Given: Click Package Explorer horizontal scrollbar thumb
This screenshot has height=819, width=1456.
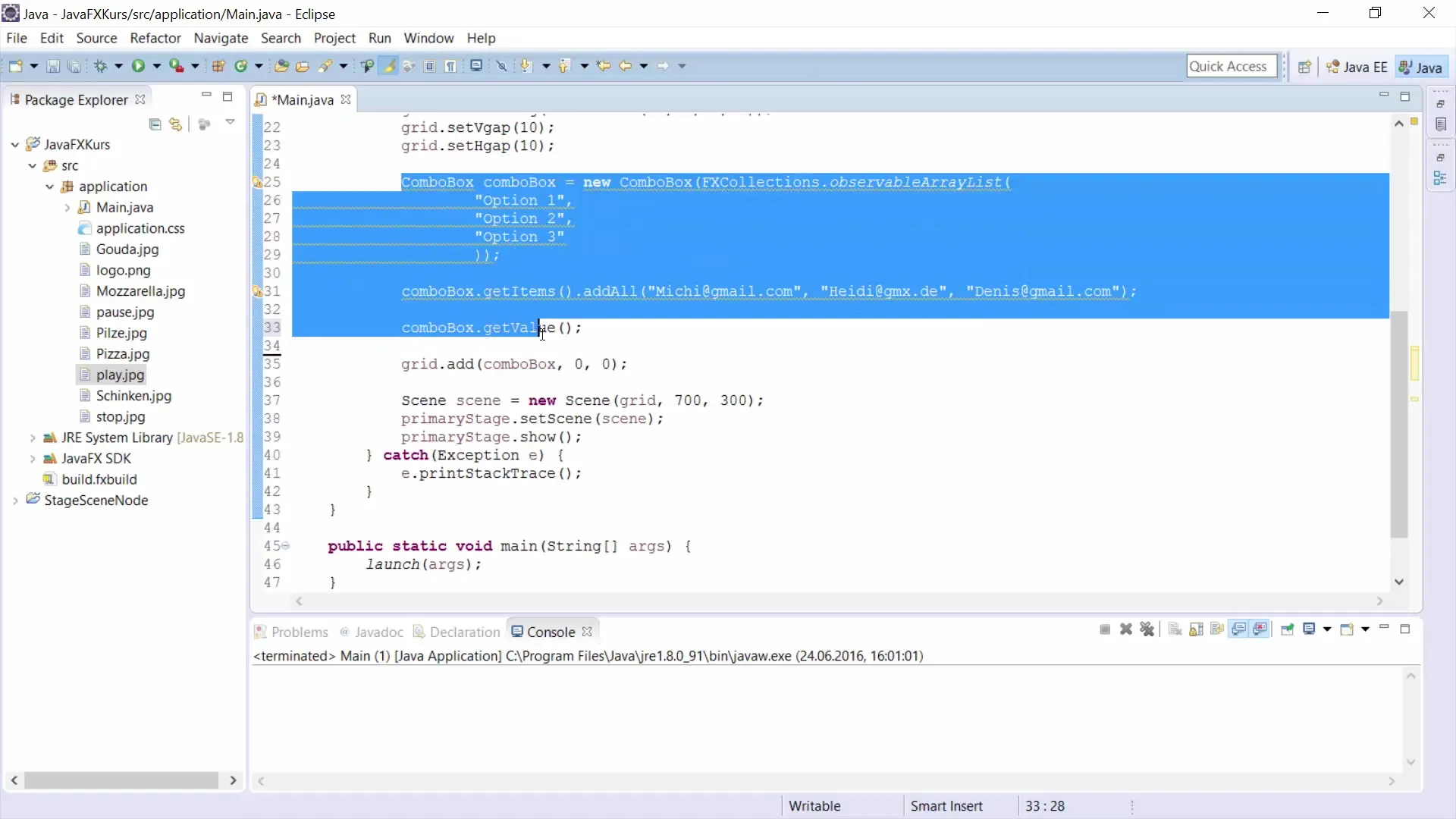Looking at the screenshot, I should coord(121,780).
